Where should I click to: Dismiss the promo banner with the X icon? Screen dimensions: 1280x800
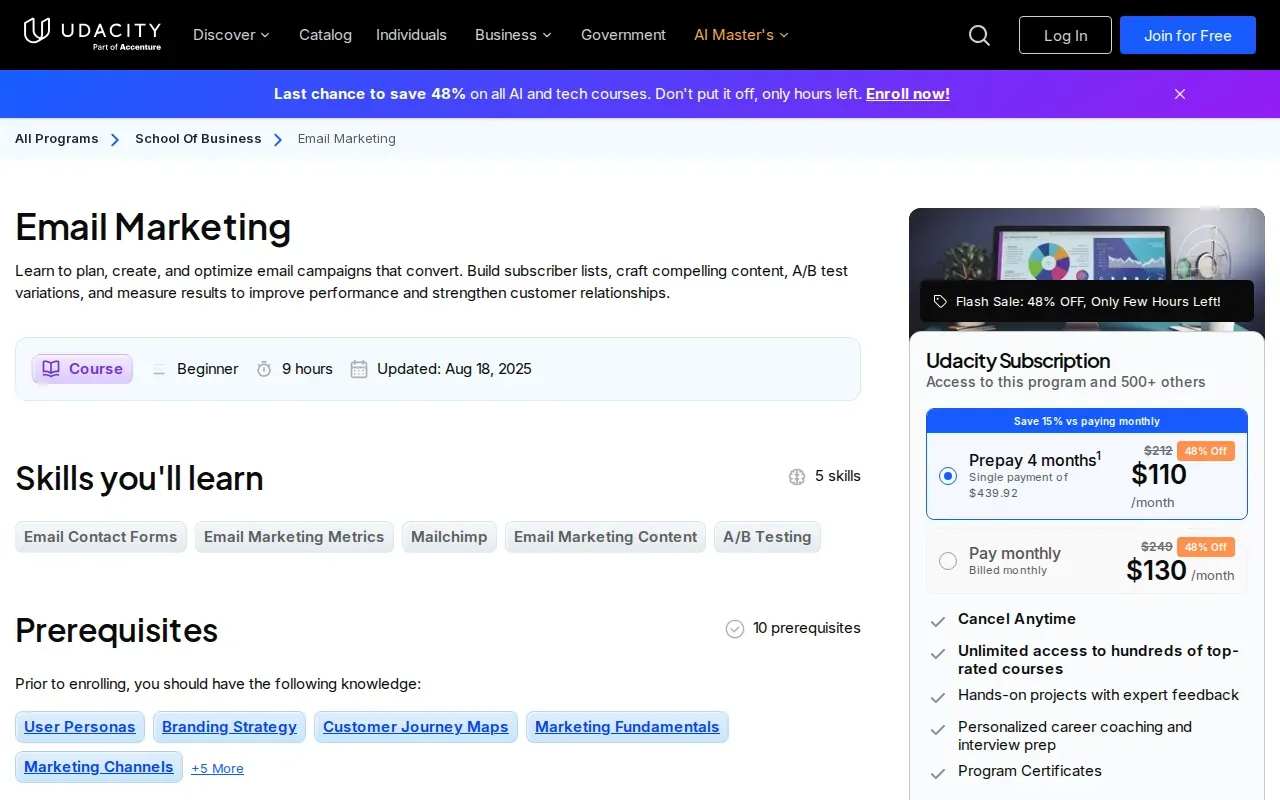[1180, 94]
